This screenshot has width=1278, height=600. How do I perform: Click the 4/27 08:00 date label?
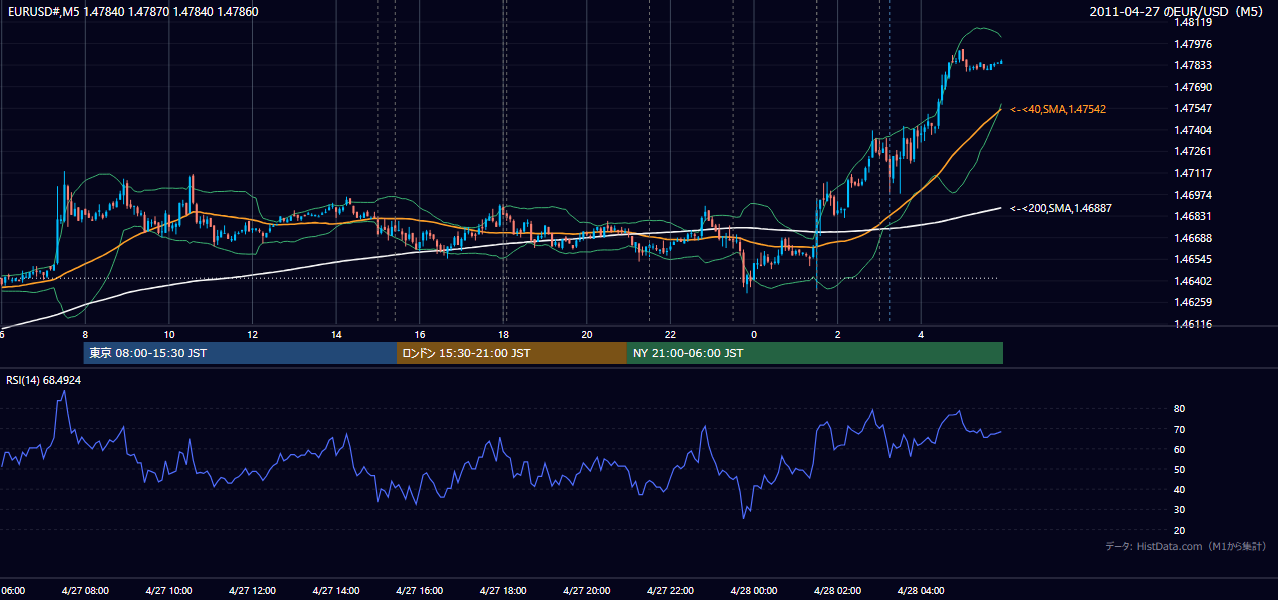coord(85,591)
